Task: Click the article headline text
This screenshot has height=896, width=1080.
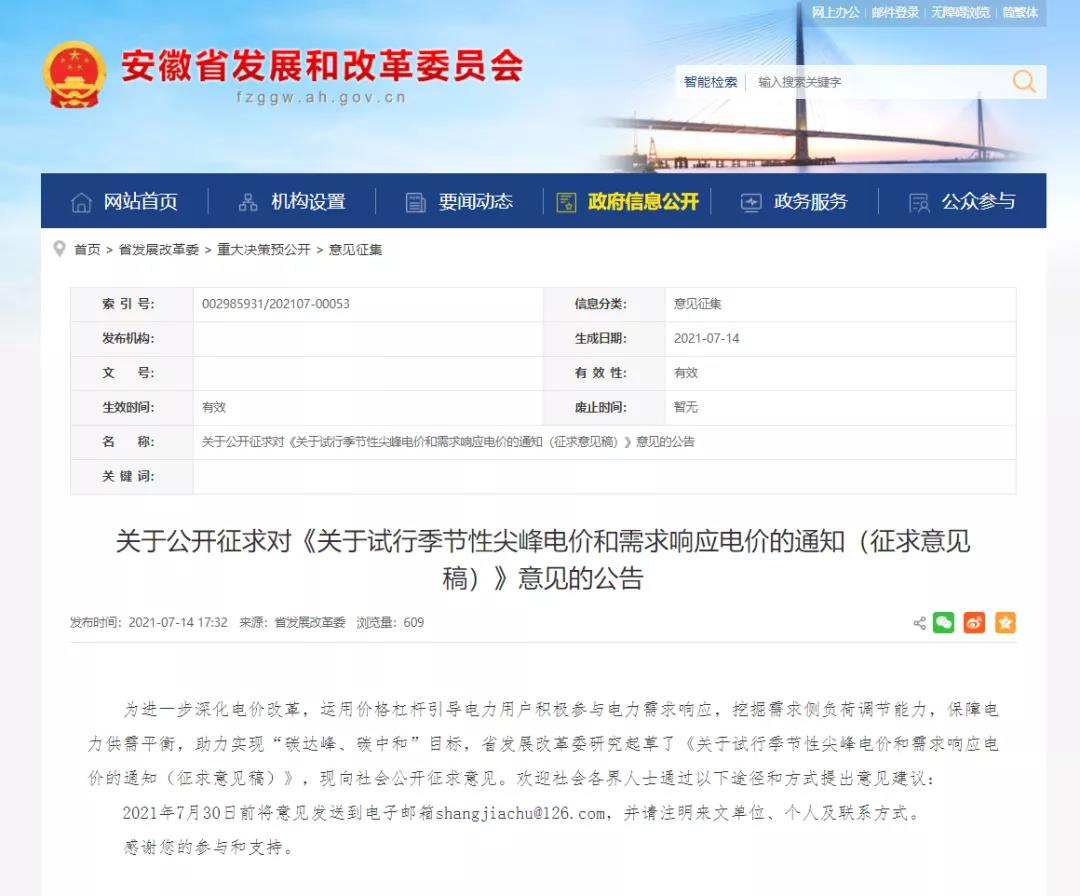Action: 543,559
